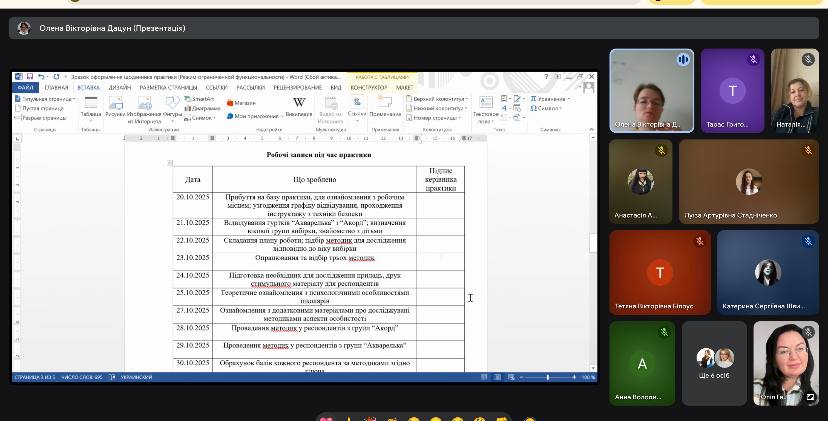Click the Рисунки picture insert icon
Screen dimensions: 828x421
point(115,106)
